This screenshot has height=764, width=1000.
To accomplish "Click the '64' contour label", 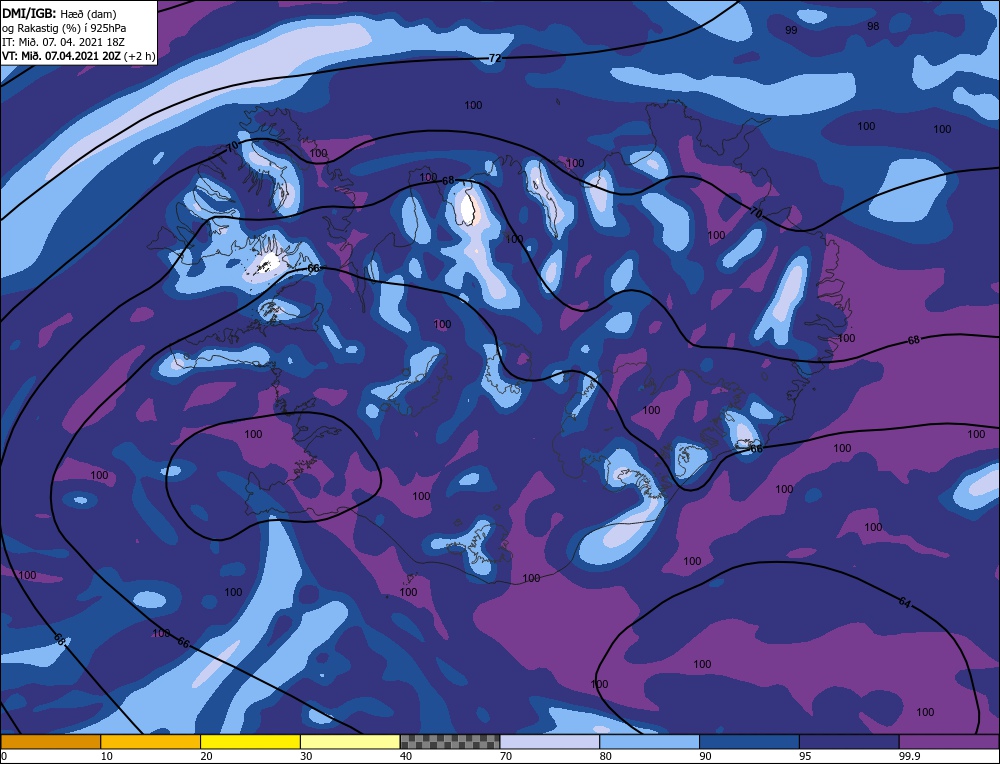I will [904, 602].
